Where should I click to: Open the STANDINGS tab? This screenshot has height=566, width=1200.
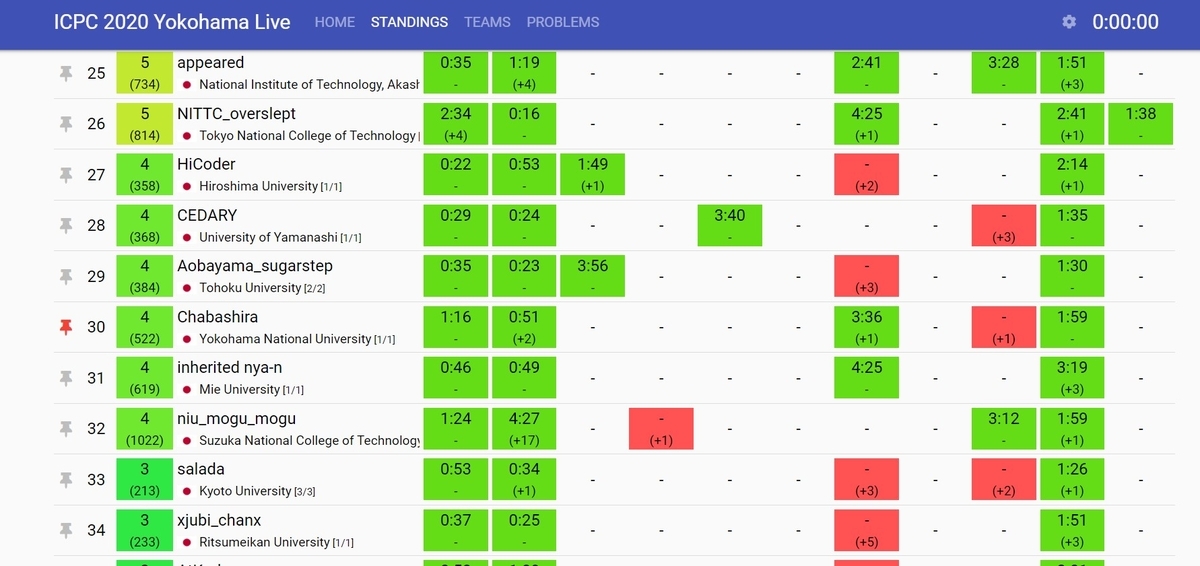point(409,22)
